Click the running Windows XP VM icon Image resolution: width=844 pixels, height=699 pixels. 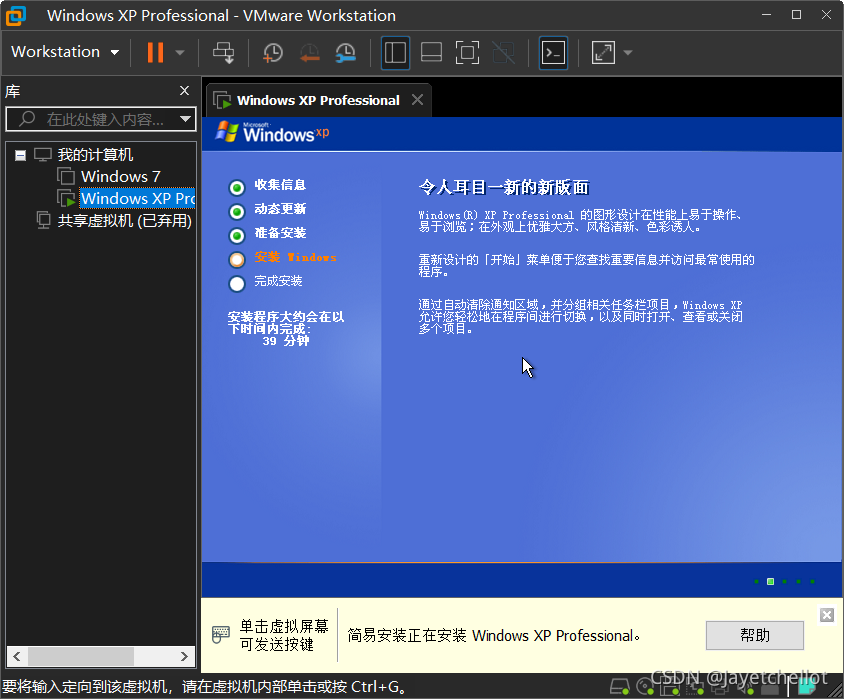pos(66,198)
